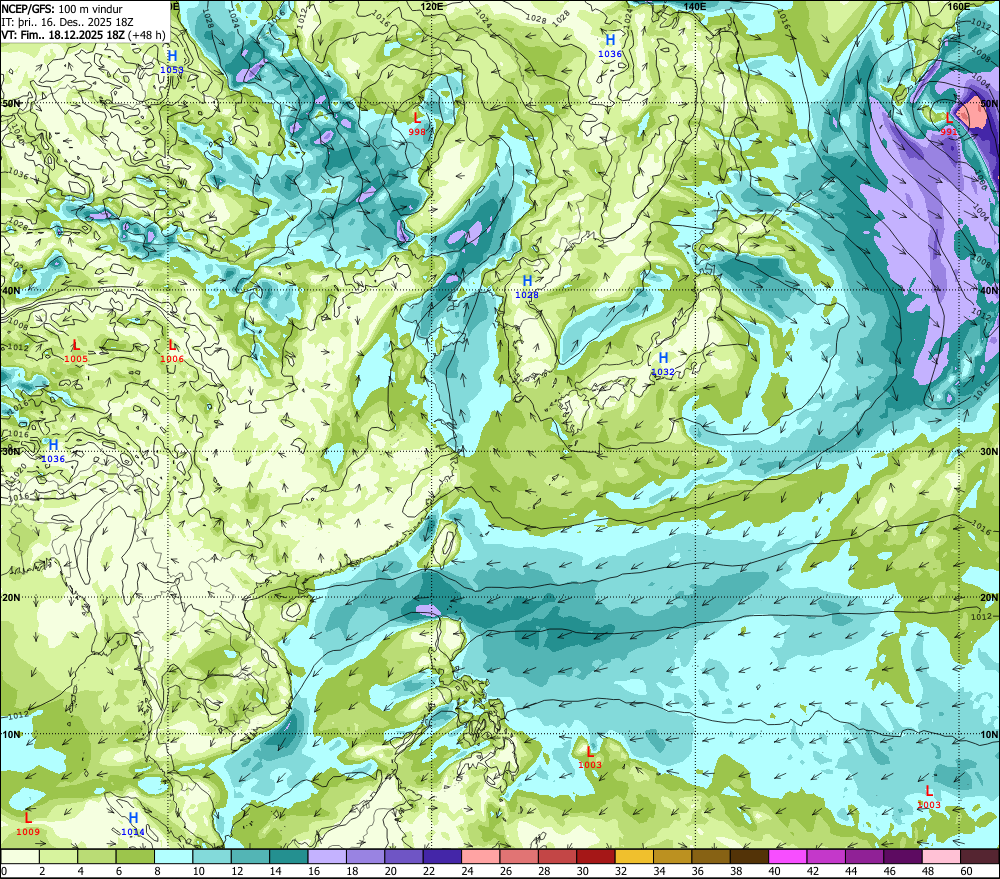Click the 140E longitude label
The height and width of the screenshot is (879, 1000).
coord(695,6)
